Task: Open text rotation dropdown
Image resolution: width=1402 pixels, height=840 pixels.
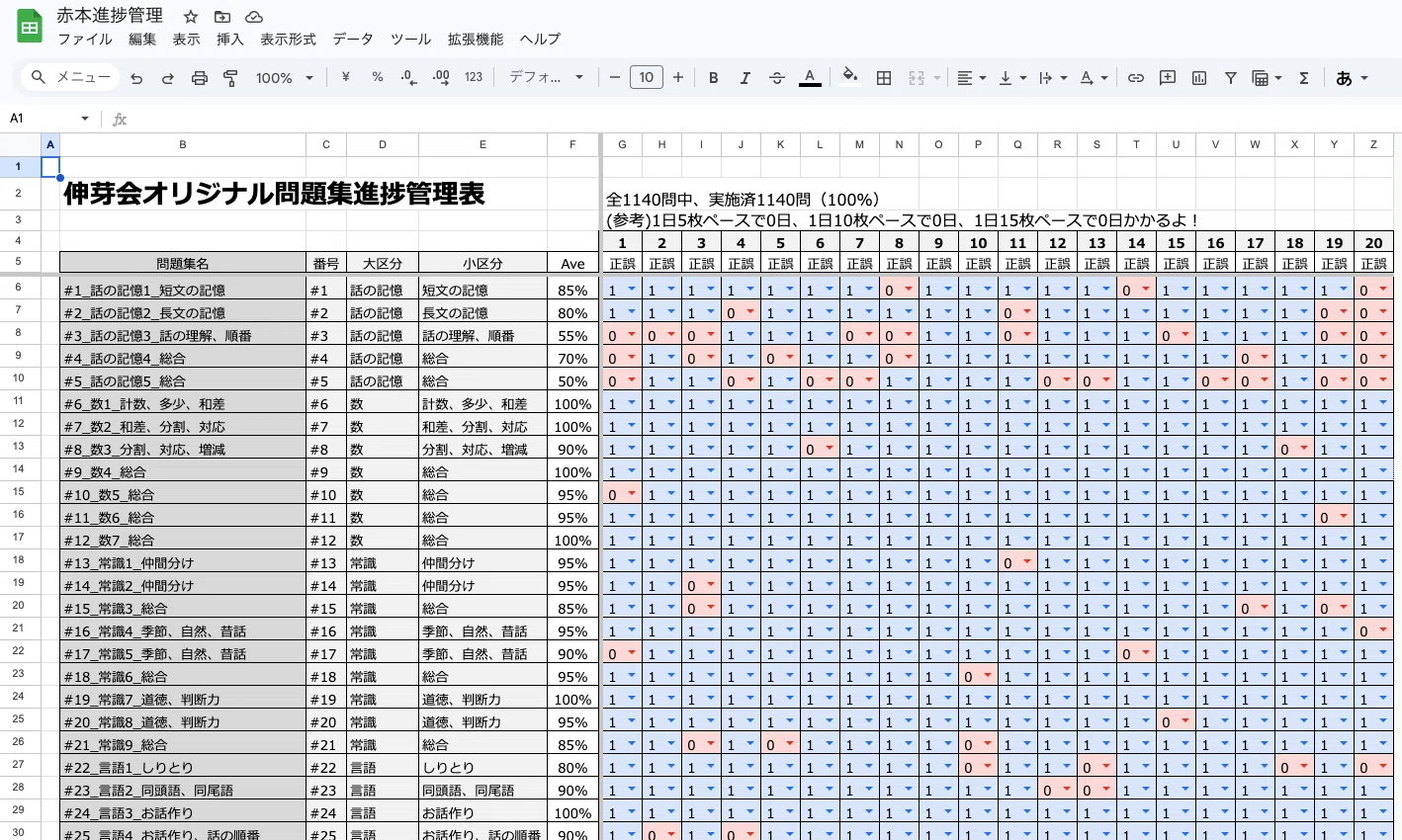Action: 1094,77
